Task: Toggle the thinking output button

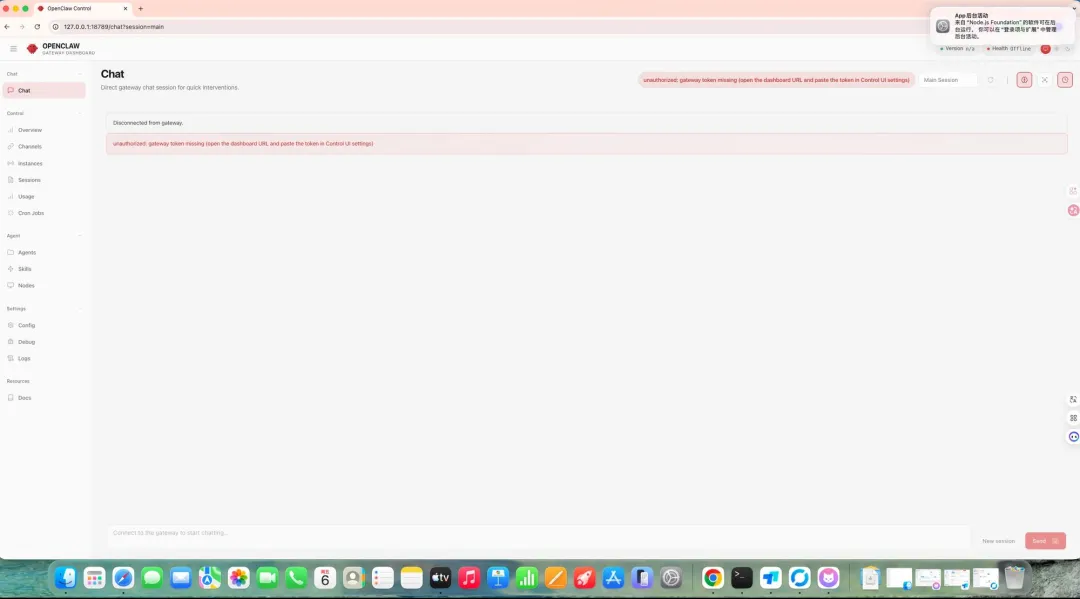Action: pos(1024,80)
